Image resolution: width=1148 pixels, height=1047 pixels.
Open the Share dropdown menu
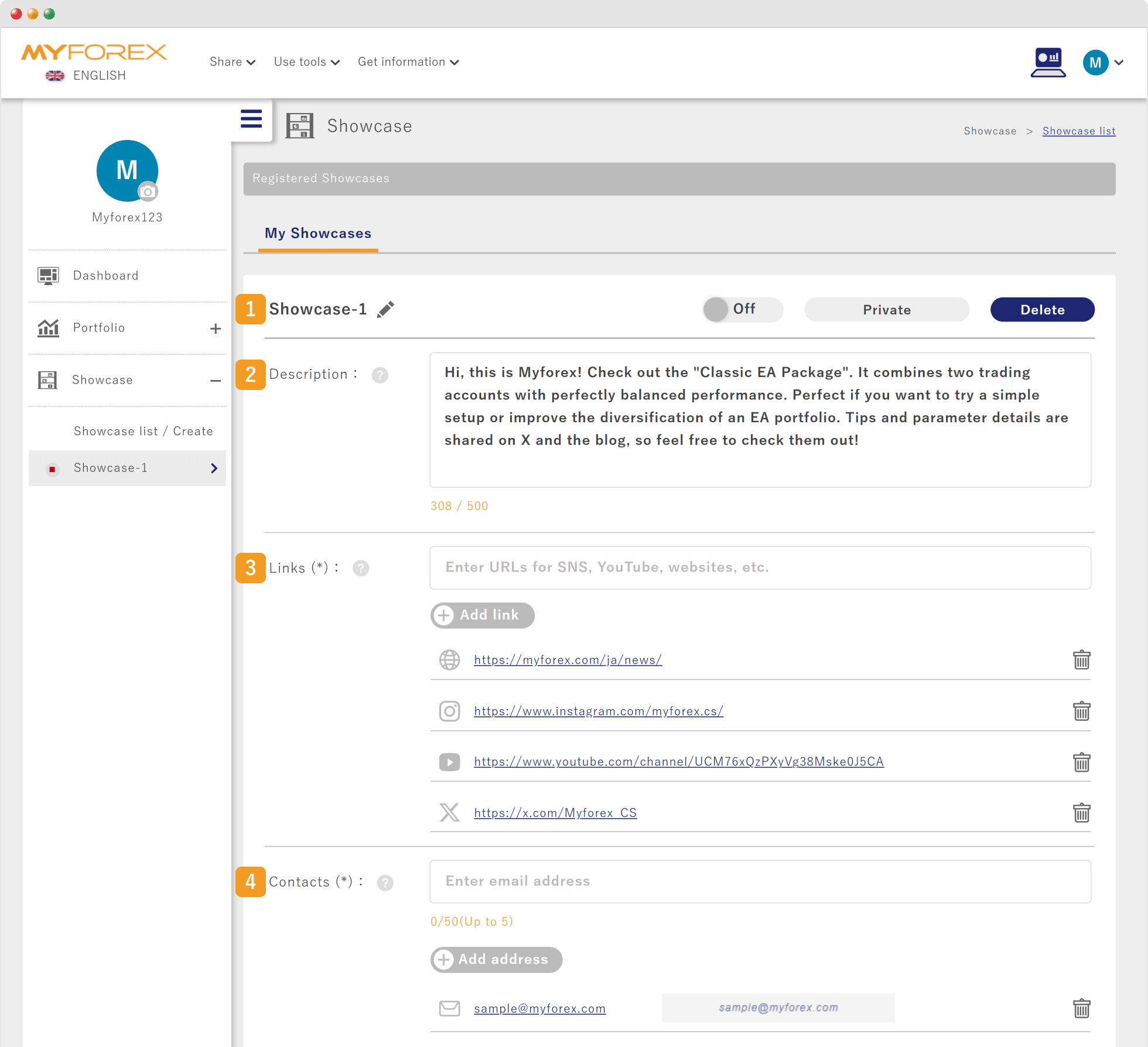coord(232,62)
